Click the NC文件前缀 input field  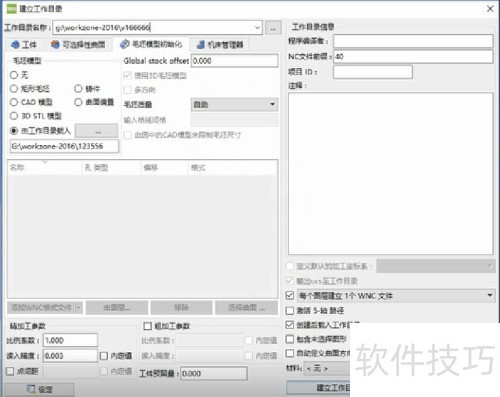[x=413, y=57]
